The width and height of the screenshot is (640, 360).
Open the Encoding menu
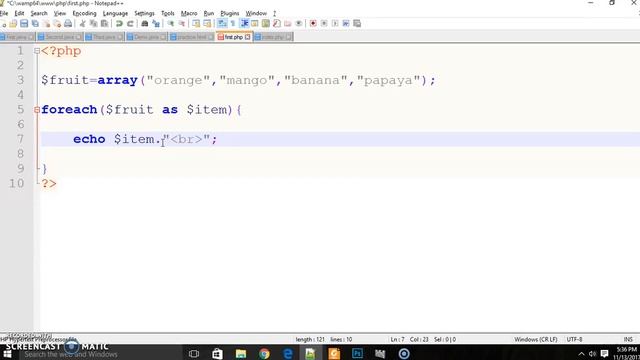pyautogui.click(x=84, y=13)
